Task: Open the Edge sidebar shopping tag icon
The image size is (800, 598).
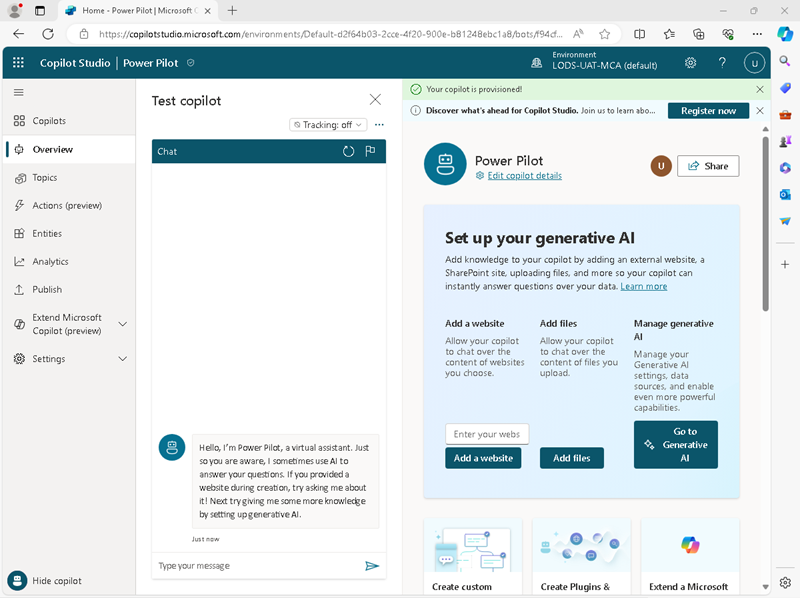Action: point(785,88)
